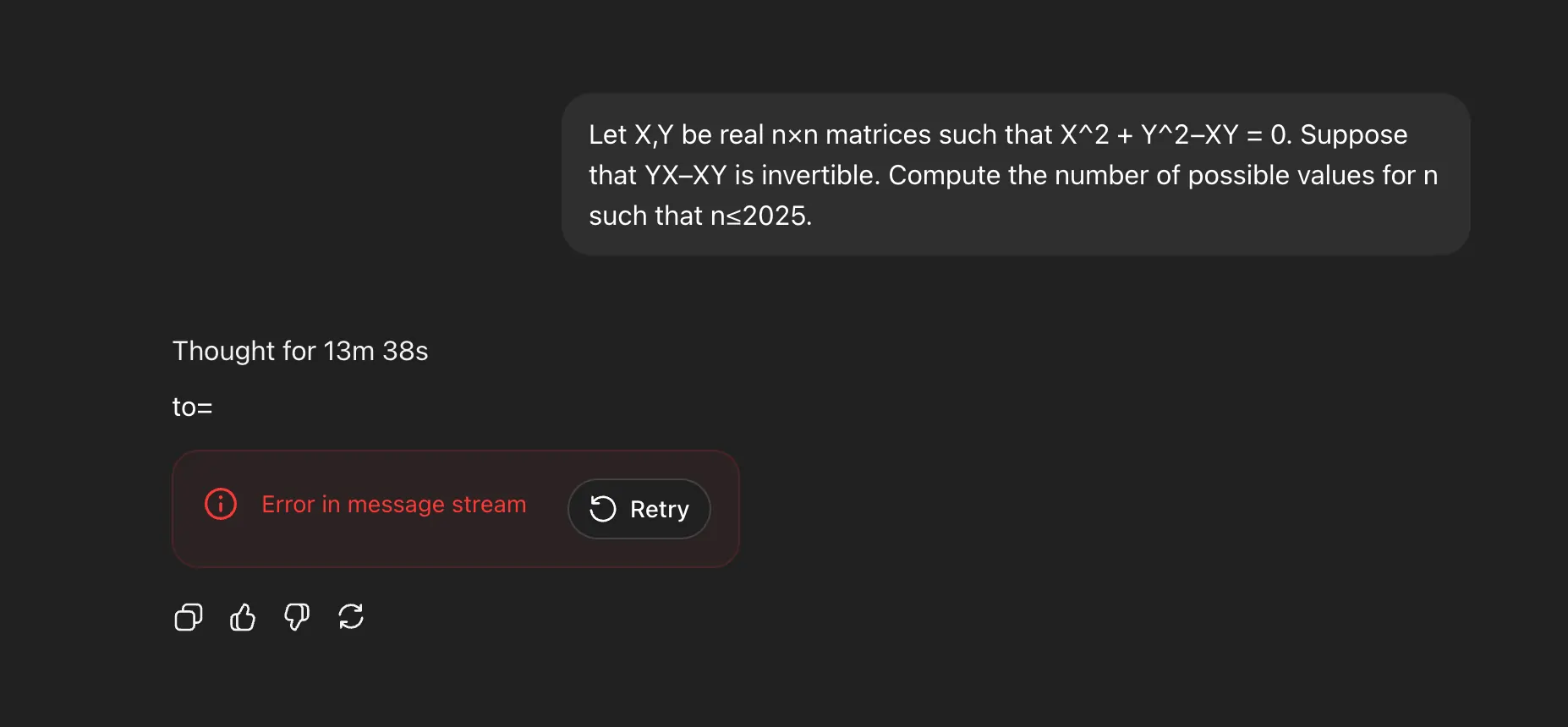This screenshot has height=727, width=1568.
Task: Click the "13m 38s" thinking duration
Action: click(376, 351)
